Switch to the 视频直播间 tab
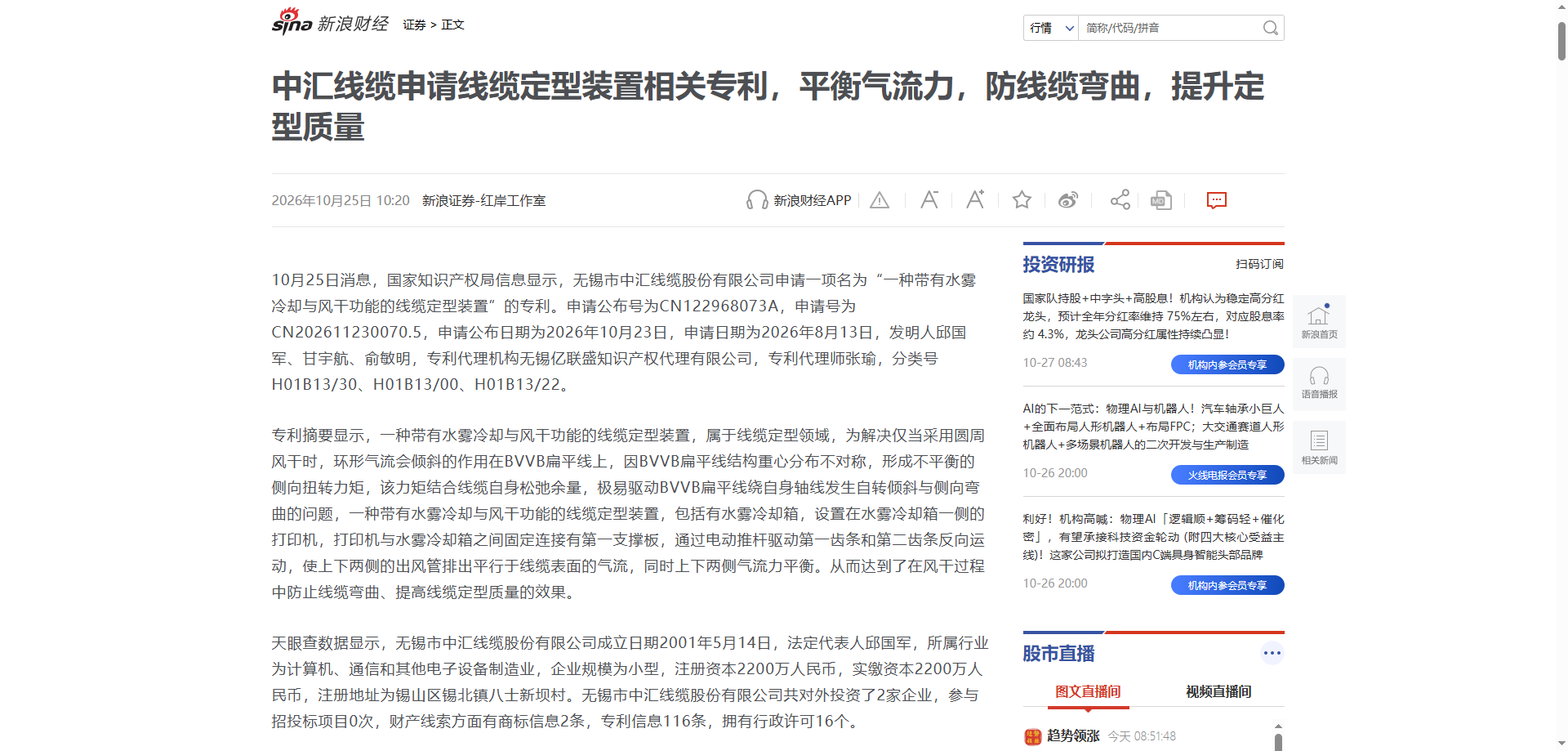Screen dimensions: 1568x751 (1218, 691)
